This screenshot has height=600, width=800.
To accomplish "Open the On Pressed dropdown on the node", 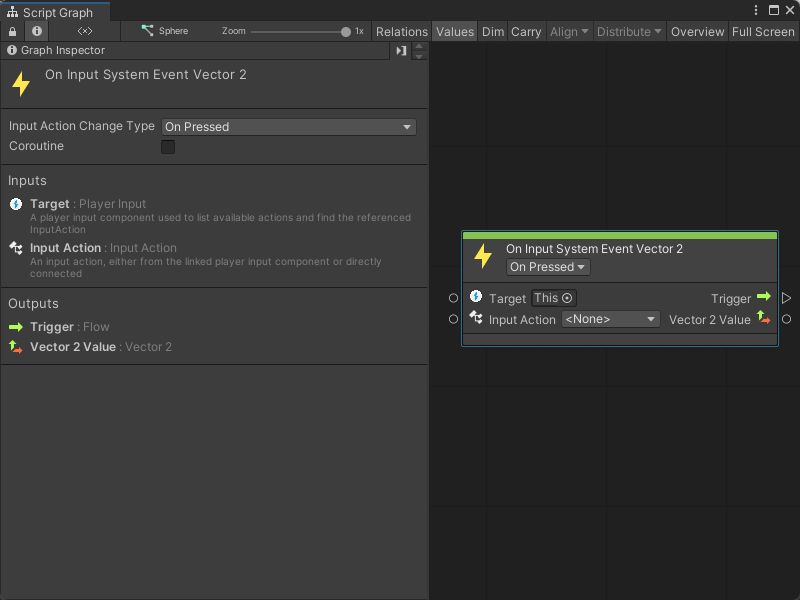I will [x=547, y=267].
